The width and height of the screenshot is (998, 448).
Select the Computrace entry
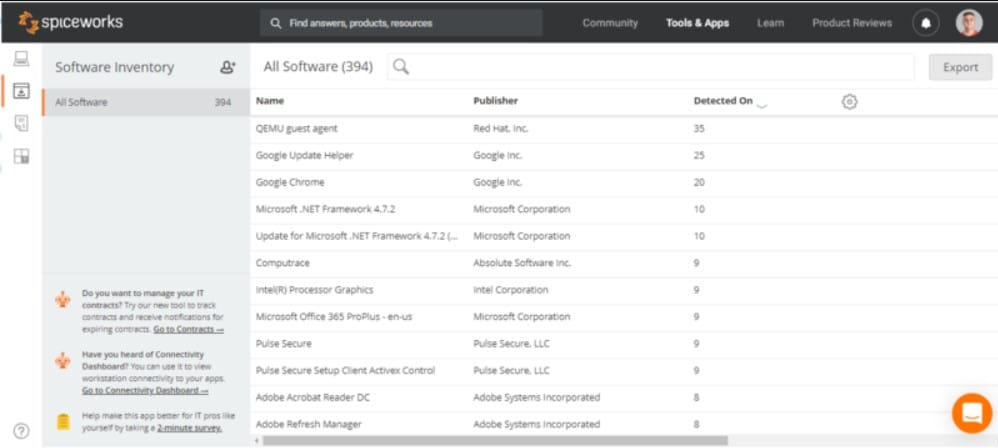point(624,263)
